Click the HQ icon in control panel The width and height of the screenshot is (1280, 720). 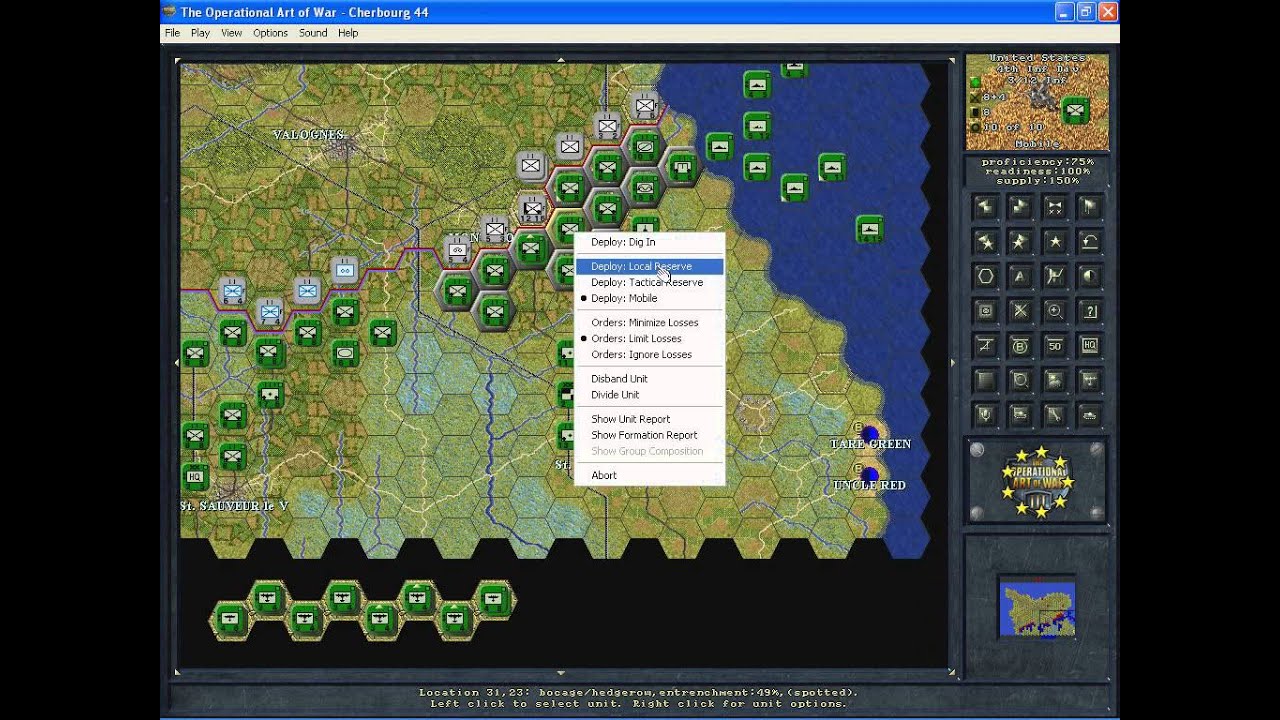(1090, 345)
